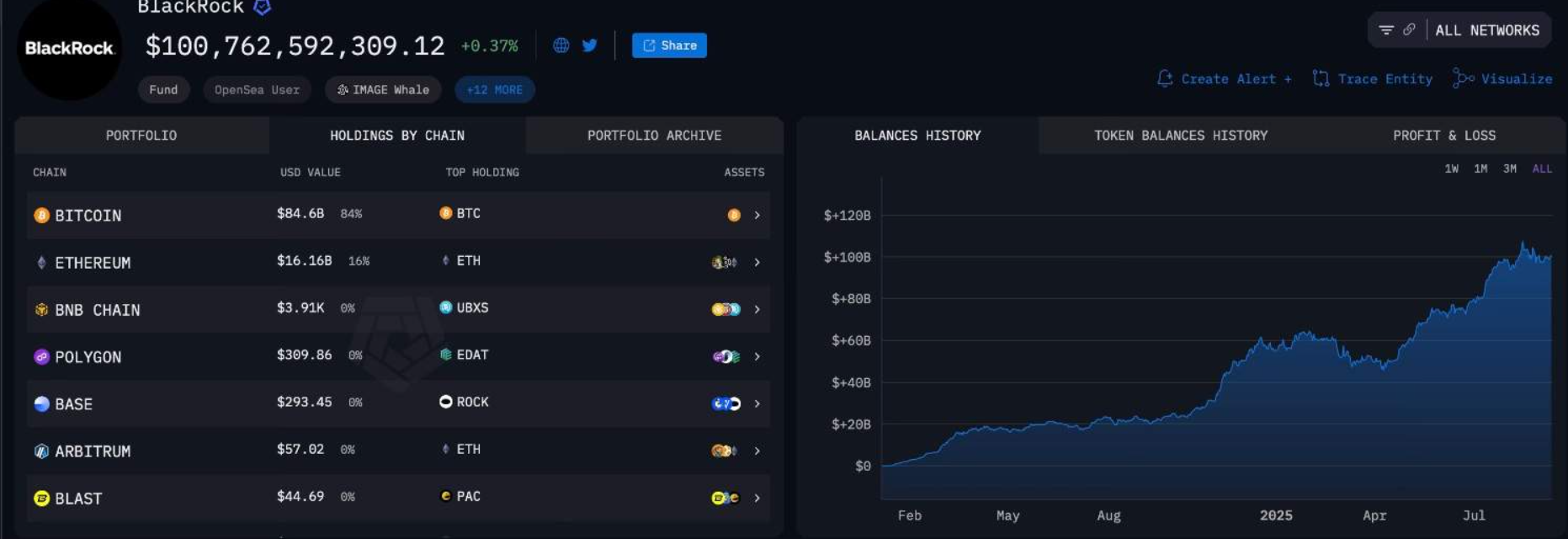The height and width of the screenshot is (539, 1568).
Task: Click the $309.86 Polygon value
Action: pyautogui.click(x=305, y=355)
